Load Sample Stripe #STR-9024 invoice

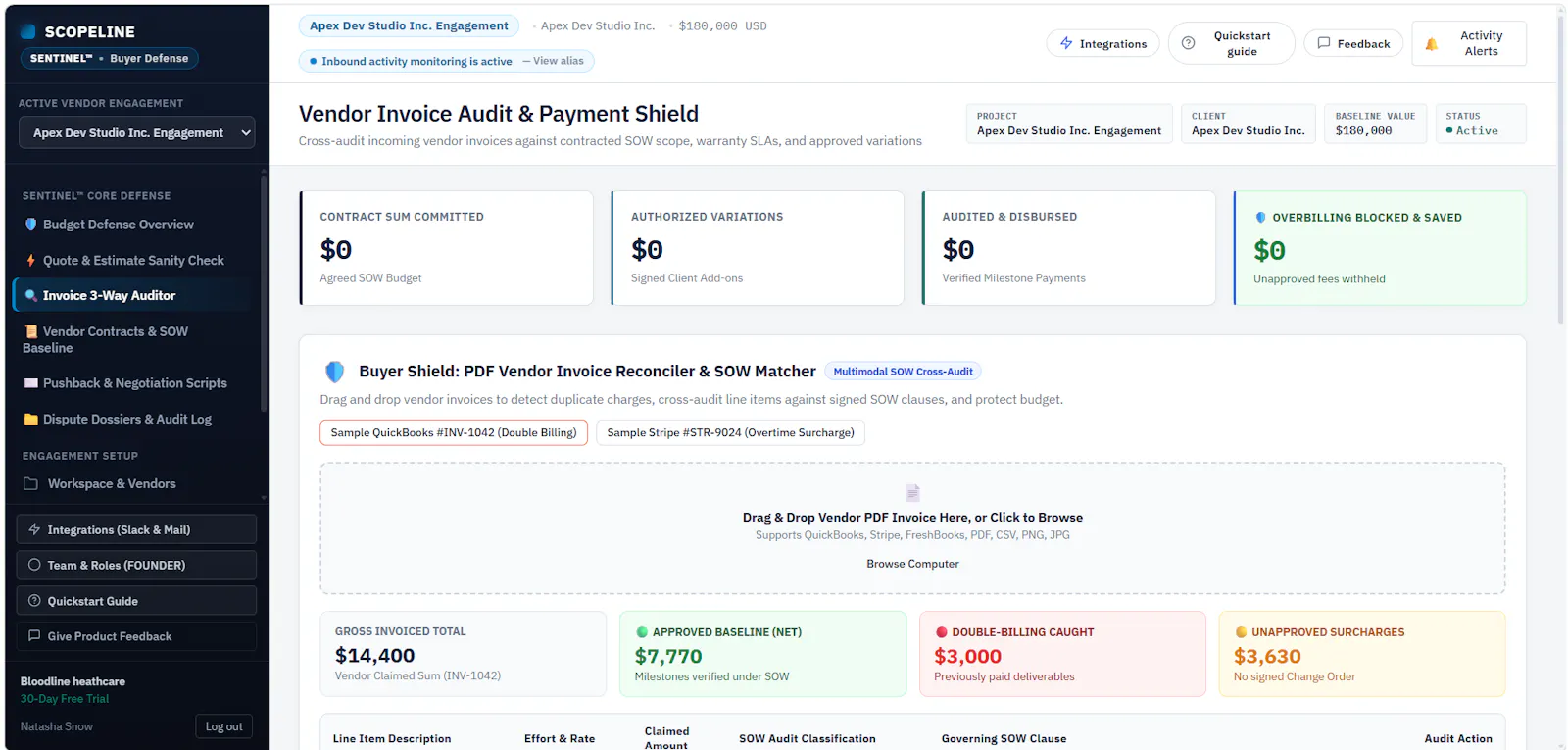(730, 432)
